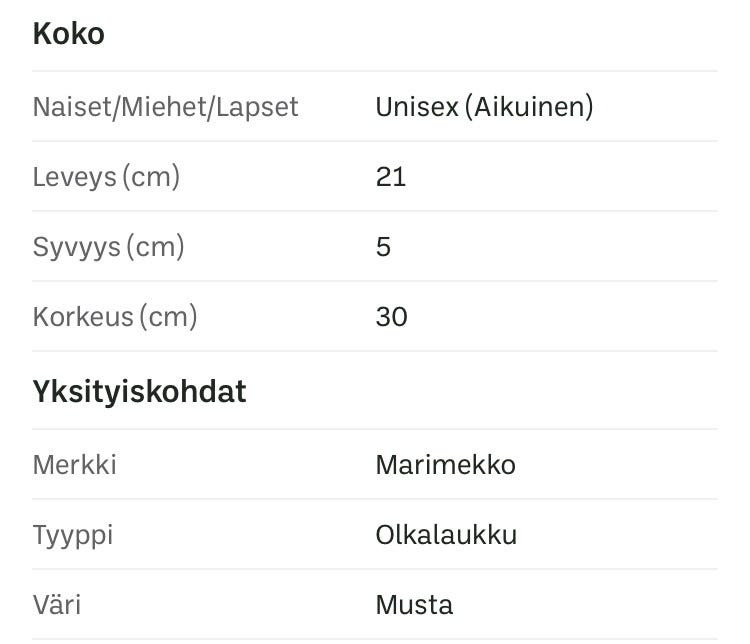Click the Tyyppi label
This screenshot has width=750, height=644.
click(73, 535)
